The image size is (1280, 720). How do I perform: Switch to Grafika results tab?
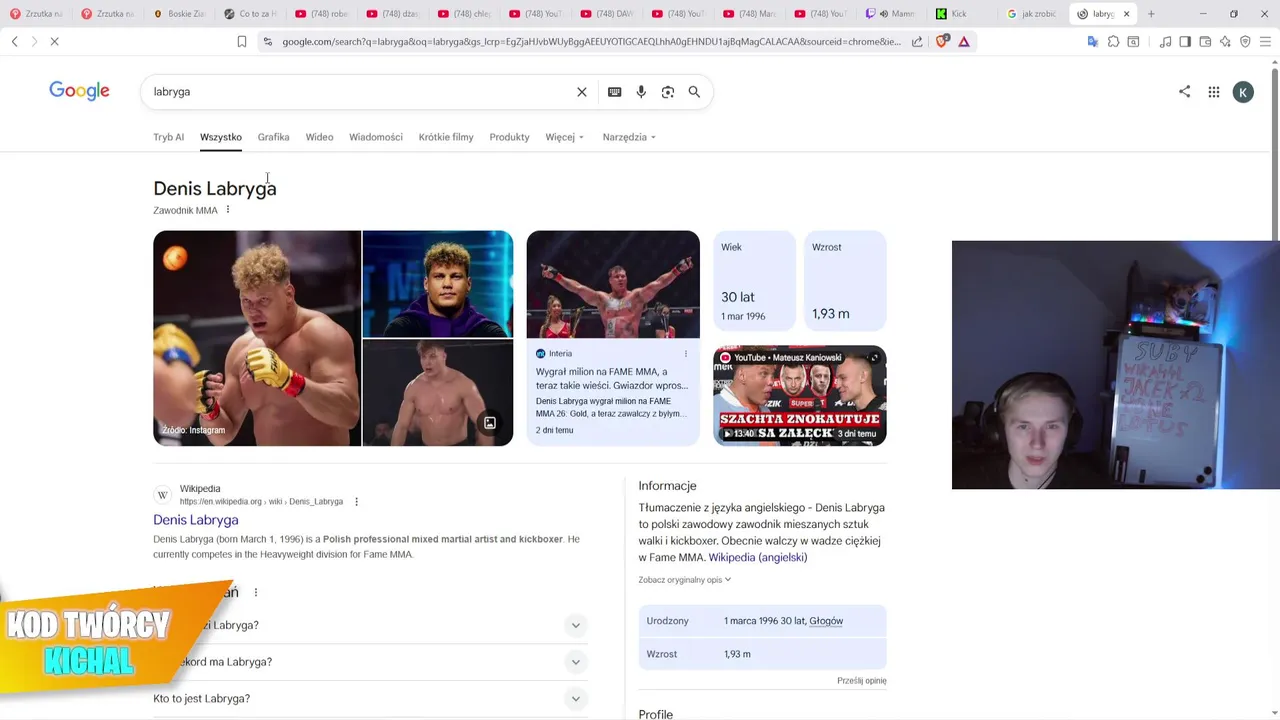pyautogui.click(x=273, y=137)
